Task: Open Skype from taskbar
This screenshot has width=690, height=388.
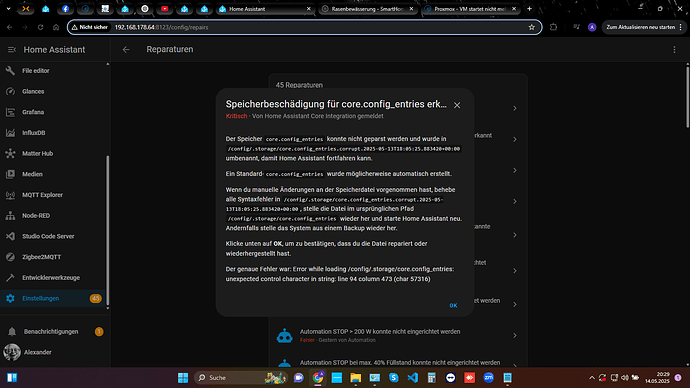Action: tap(393, 377)
